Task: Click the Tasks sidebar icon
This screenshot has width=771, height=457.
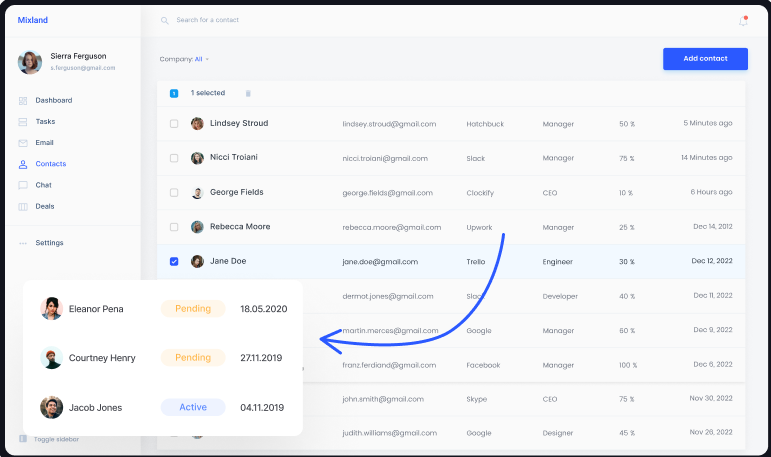Action: [x=23, y=122]
